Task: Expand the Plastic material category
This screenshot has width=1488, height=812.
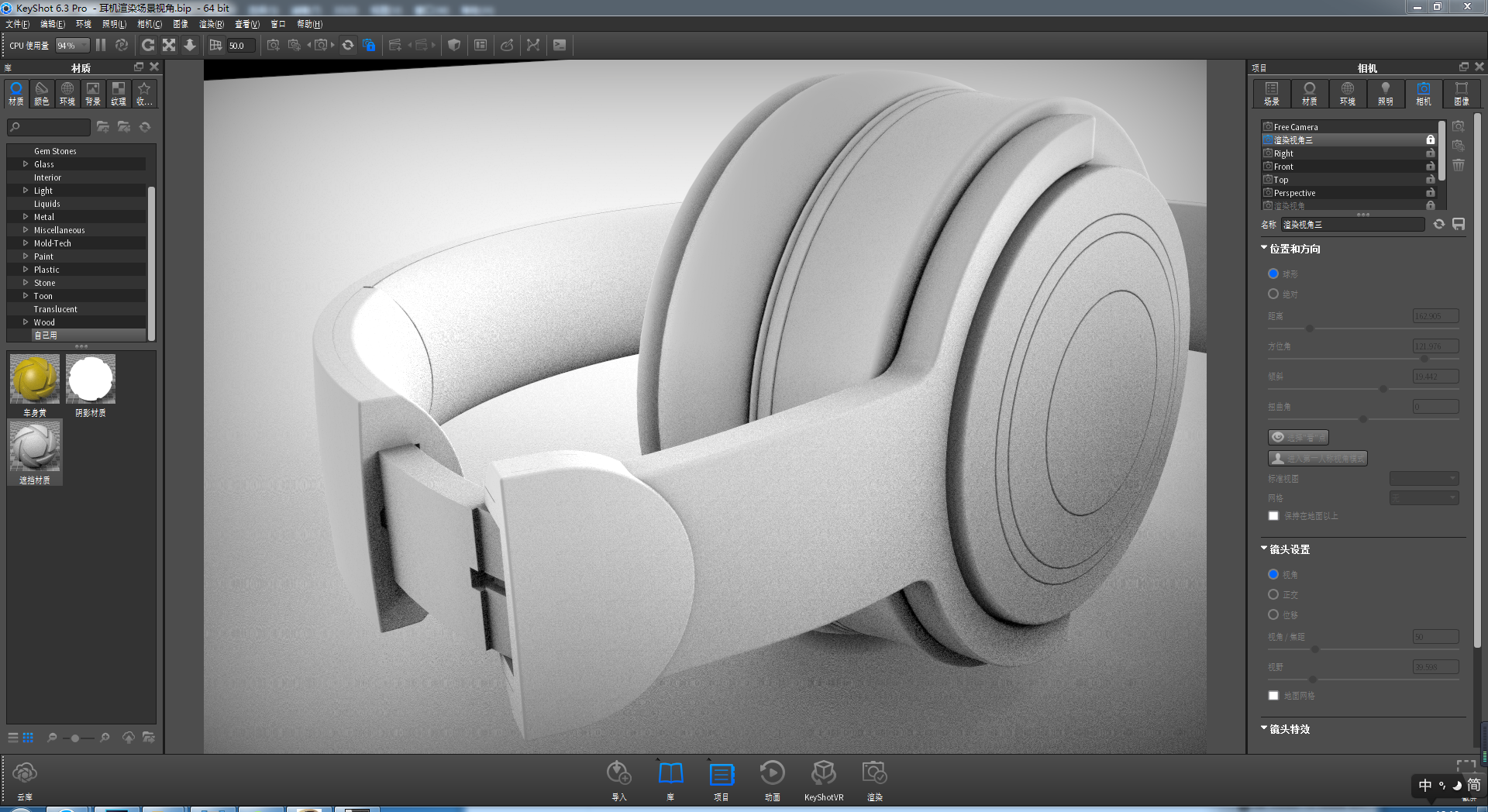Action: (24, 269)
